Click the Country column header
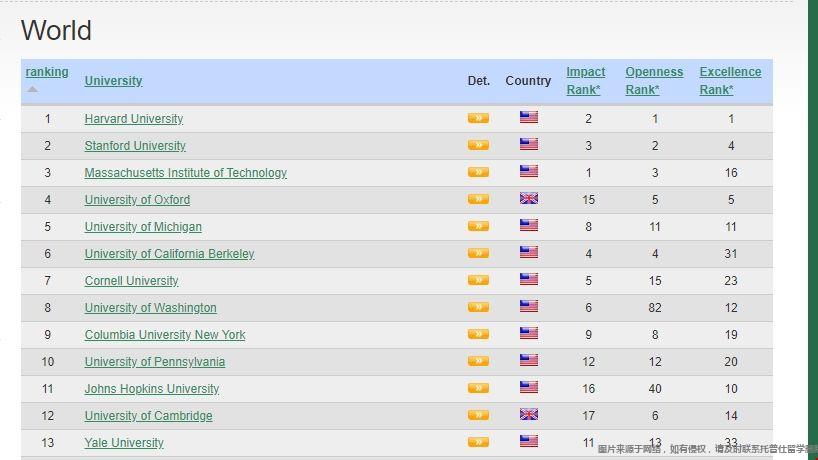 pyautogui.click(x=528, y=81)
